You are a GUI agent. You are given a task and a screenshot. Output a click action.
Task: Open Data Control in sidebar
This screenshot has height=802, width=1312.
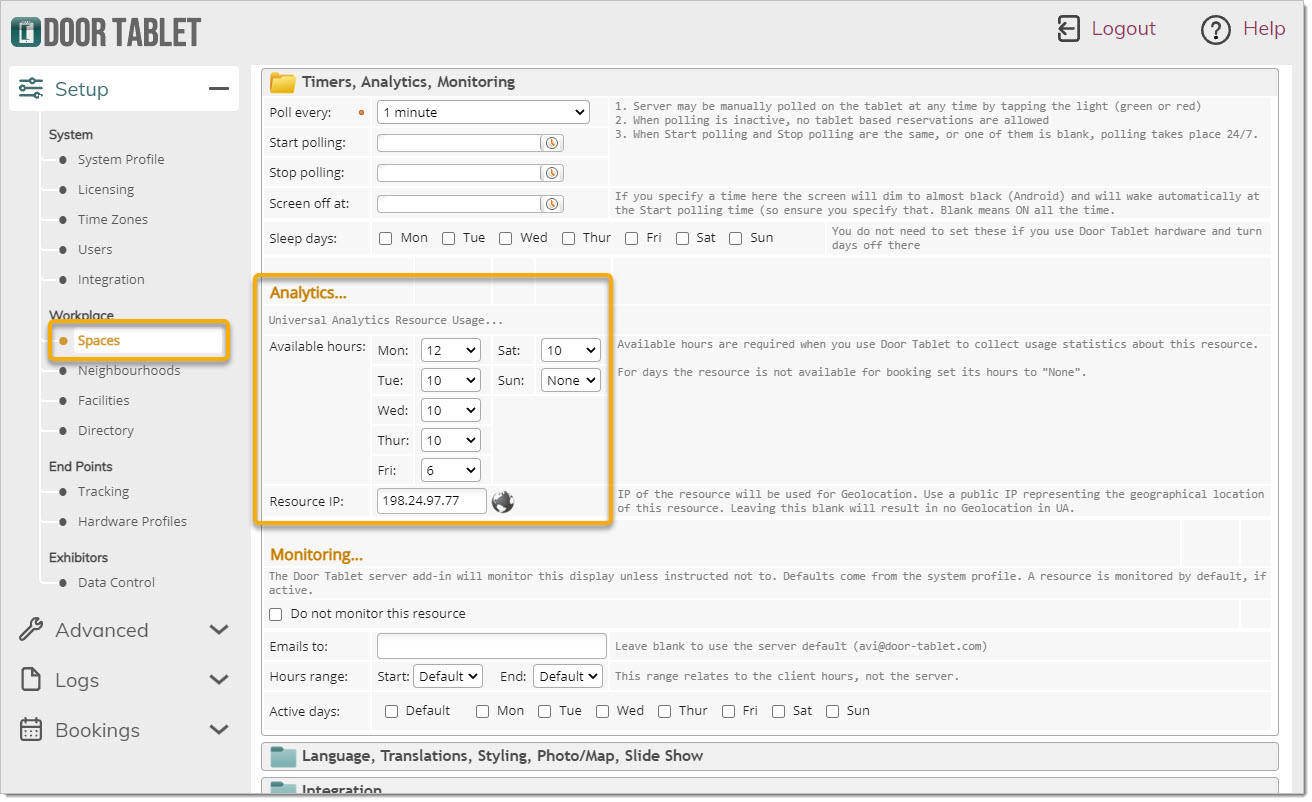tap(117, 583)
